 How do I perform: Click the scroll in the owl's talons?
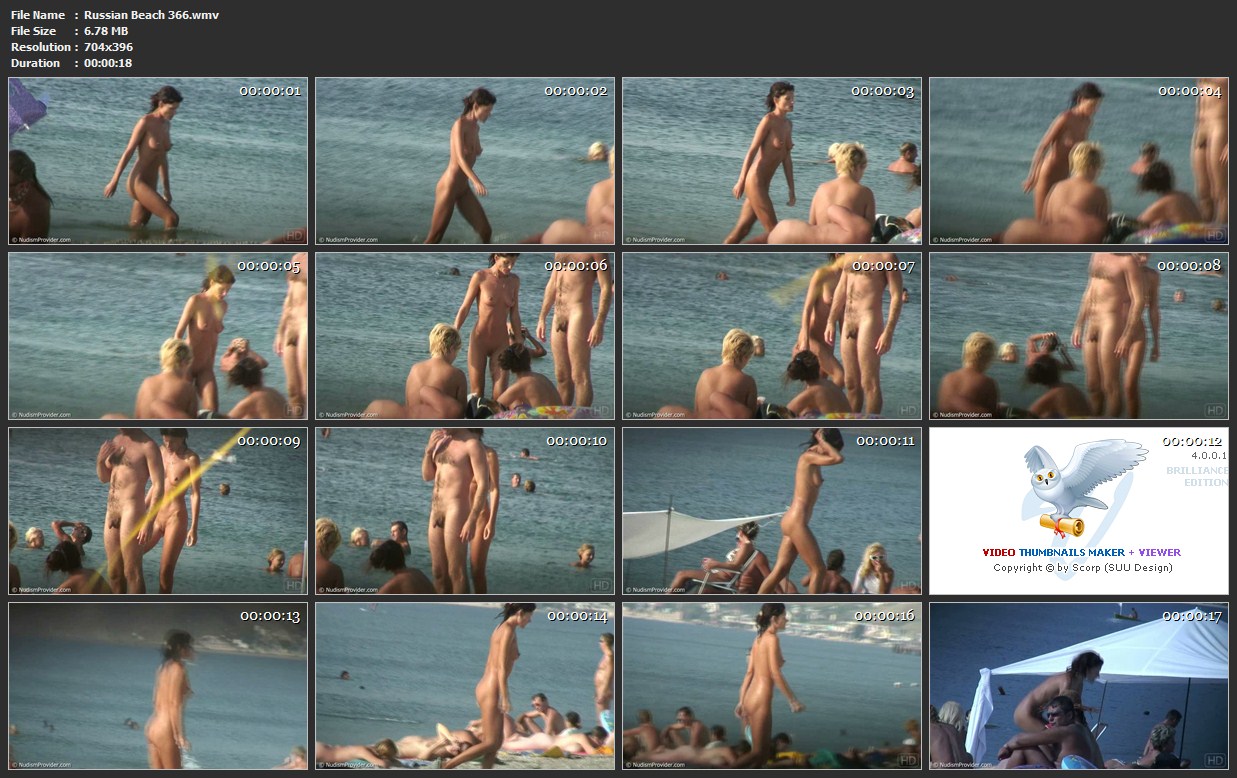point(1062,524)
